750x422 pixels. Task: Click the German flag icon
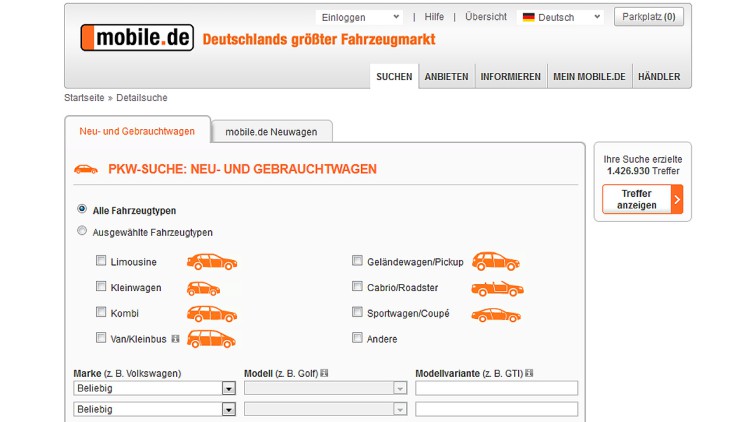[529, 17]
